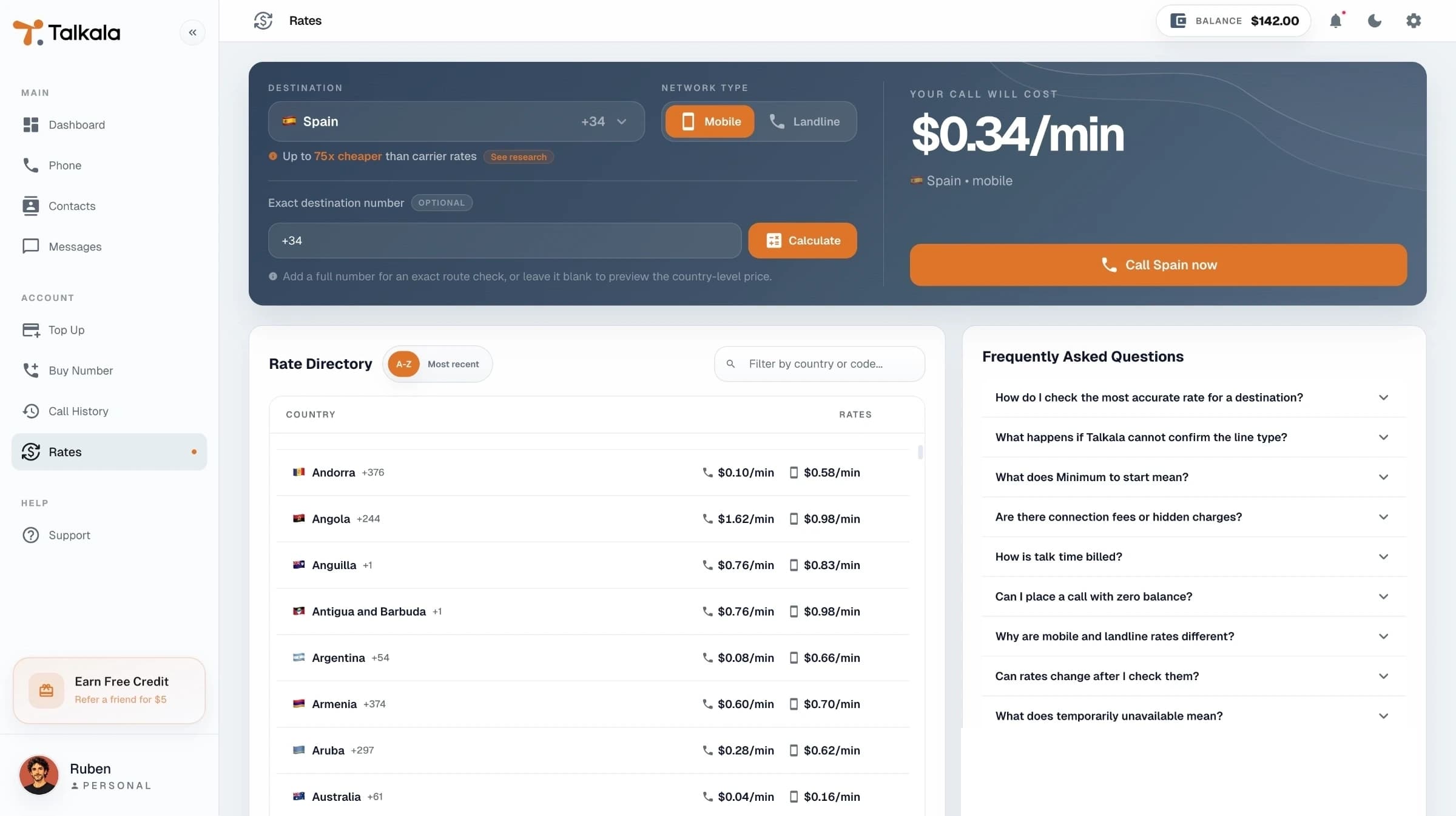Screen dimensions: 1456x816
Task: Select the Landline network type
Action: click(805, 121)
